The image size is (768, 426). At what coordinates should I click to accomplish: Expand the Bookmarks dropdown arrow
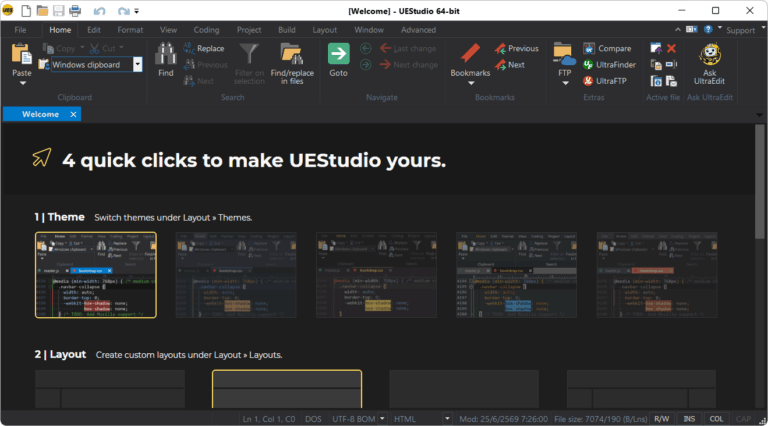[471, 83]
